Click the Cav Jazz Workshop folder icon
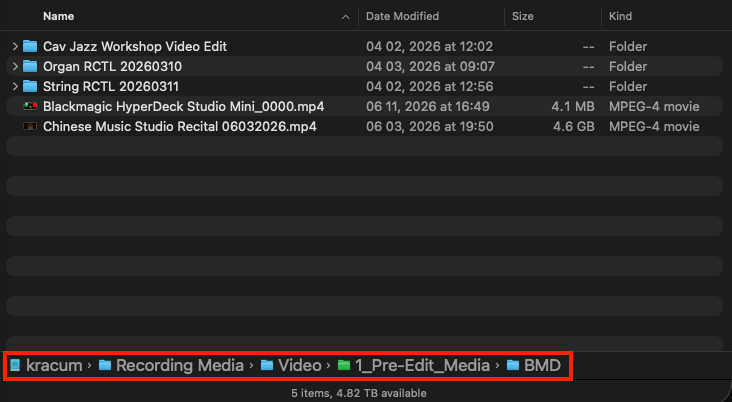 click(30, 46)
